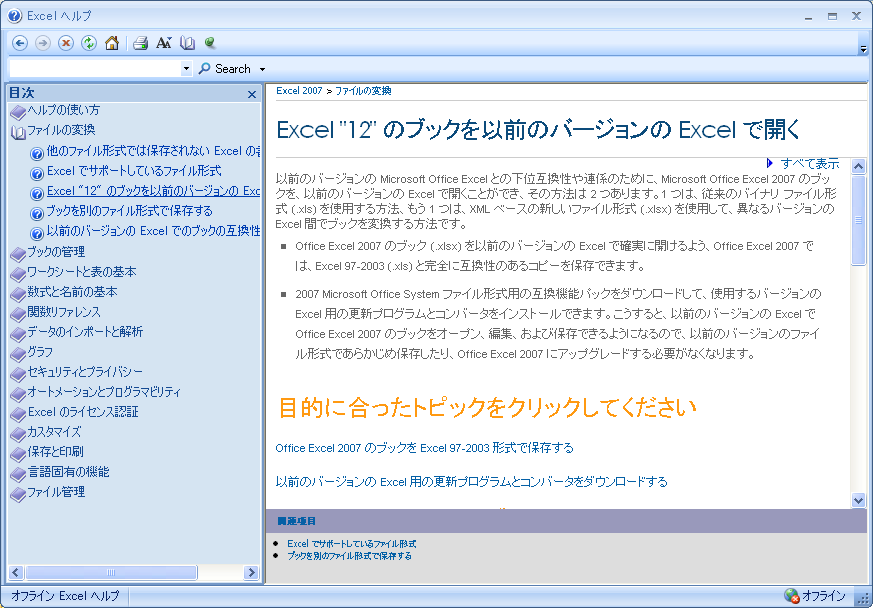Expand the 数式と名前の基本 book
The image size is (873, 608).
pyautogui.click(x=72, y=292)
